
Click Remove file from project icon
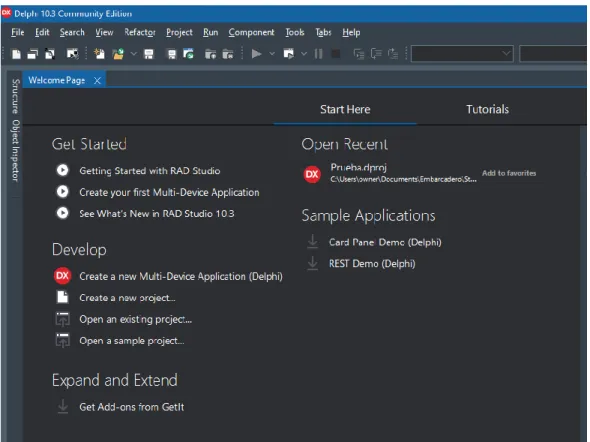click(x=228, y=54)
